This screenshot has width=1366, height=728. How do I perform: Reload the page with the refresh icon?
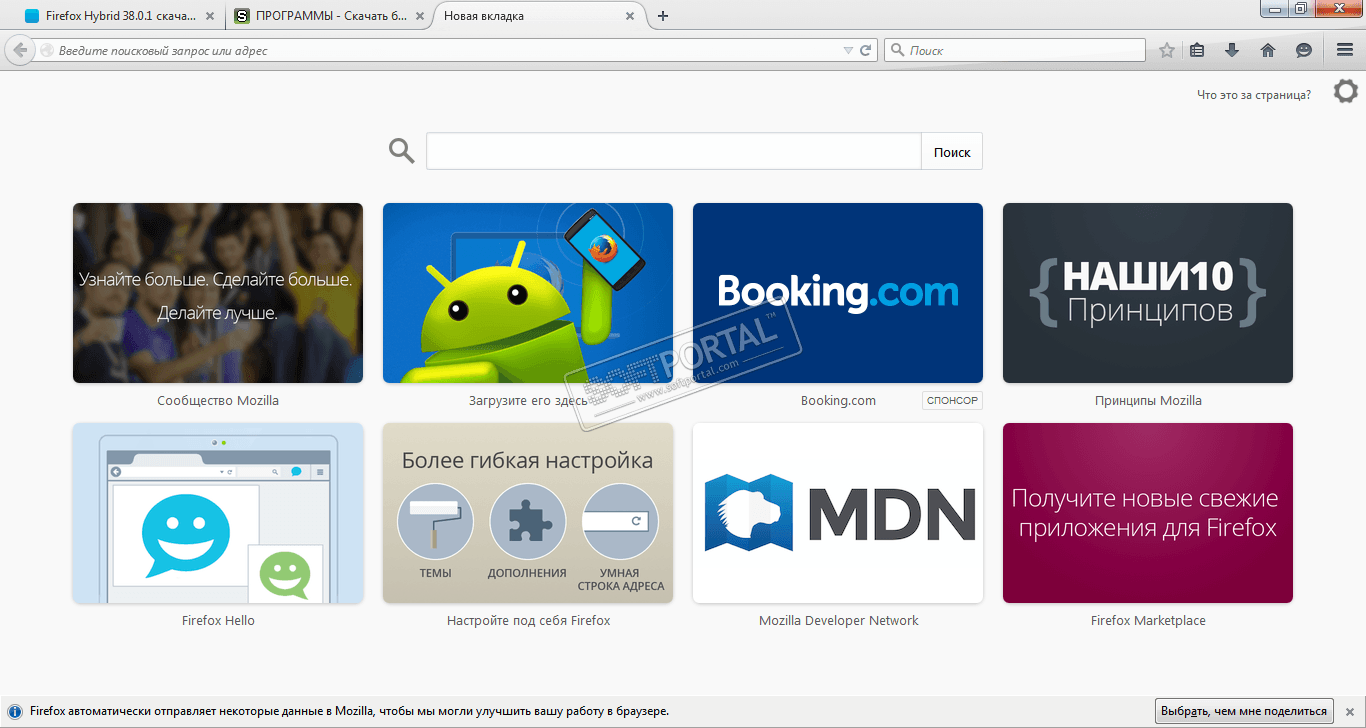pyautogui.click(x=866, y=50)
